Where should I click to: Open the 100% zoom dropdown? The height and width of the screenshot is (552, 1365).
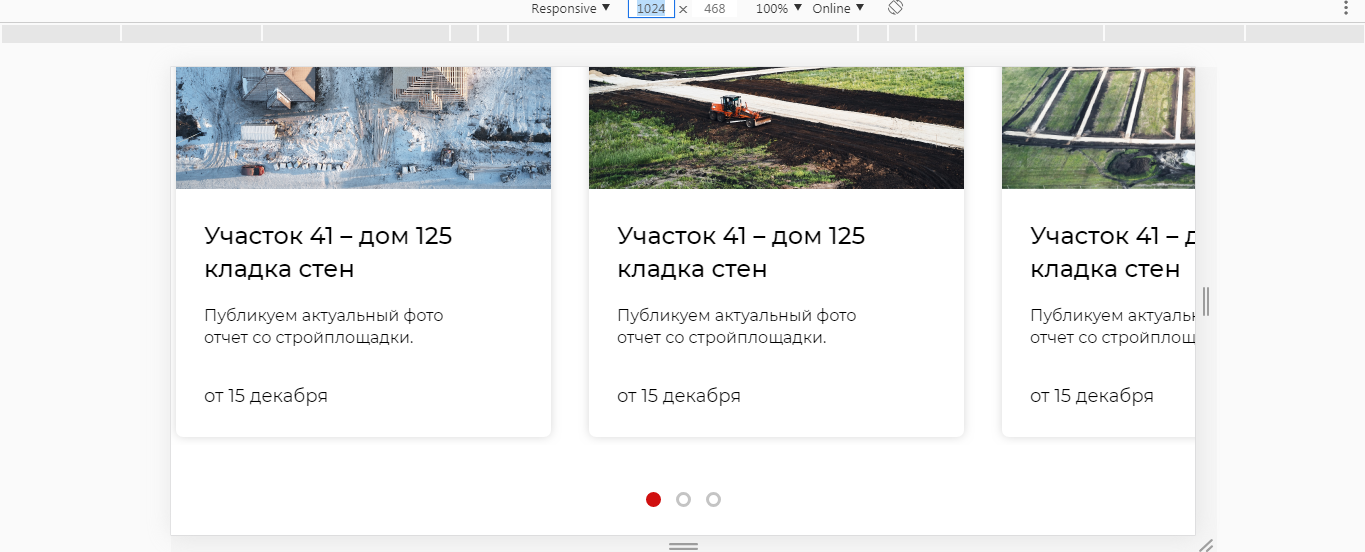tap(779, 8)
